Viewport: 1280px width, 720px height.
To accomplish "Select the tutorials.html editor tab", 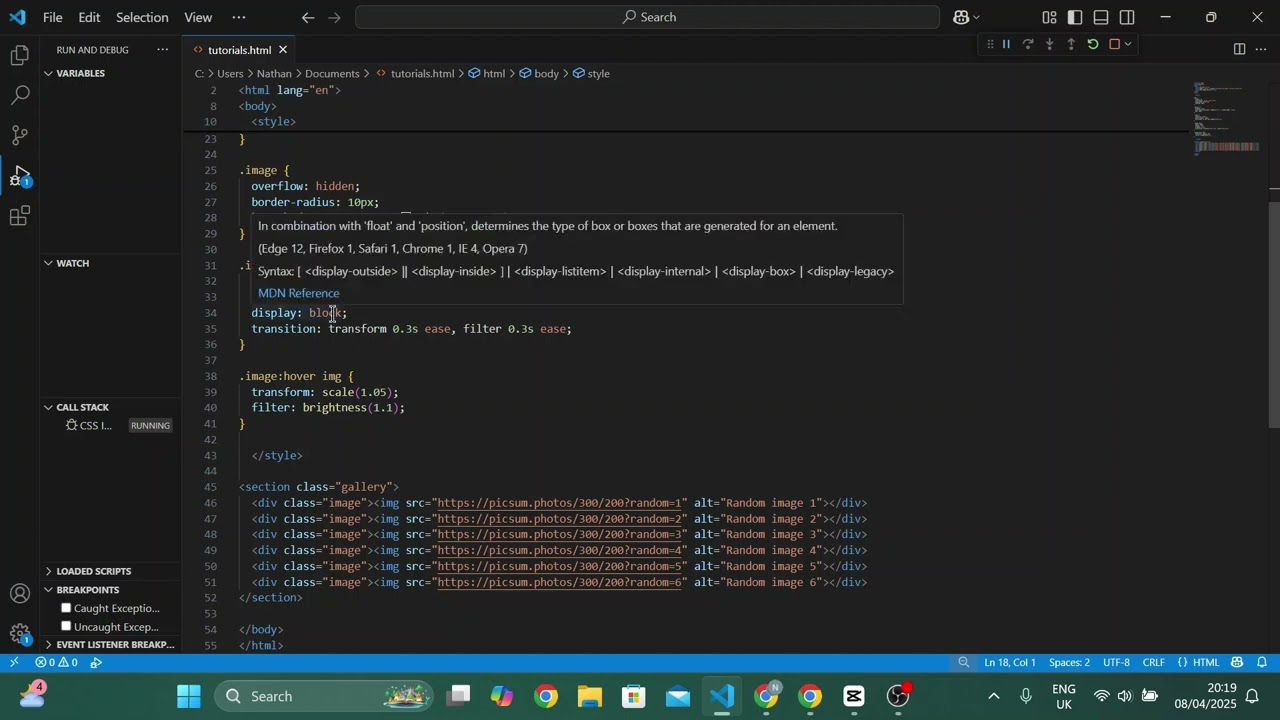I will 240,50.
